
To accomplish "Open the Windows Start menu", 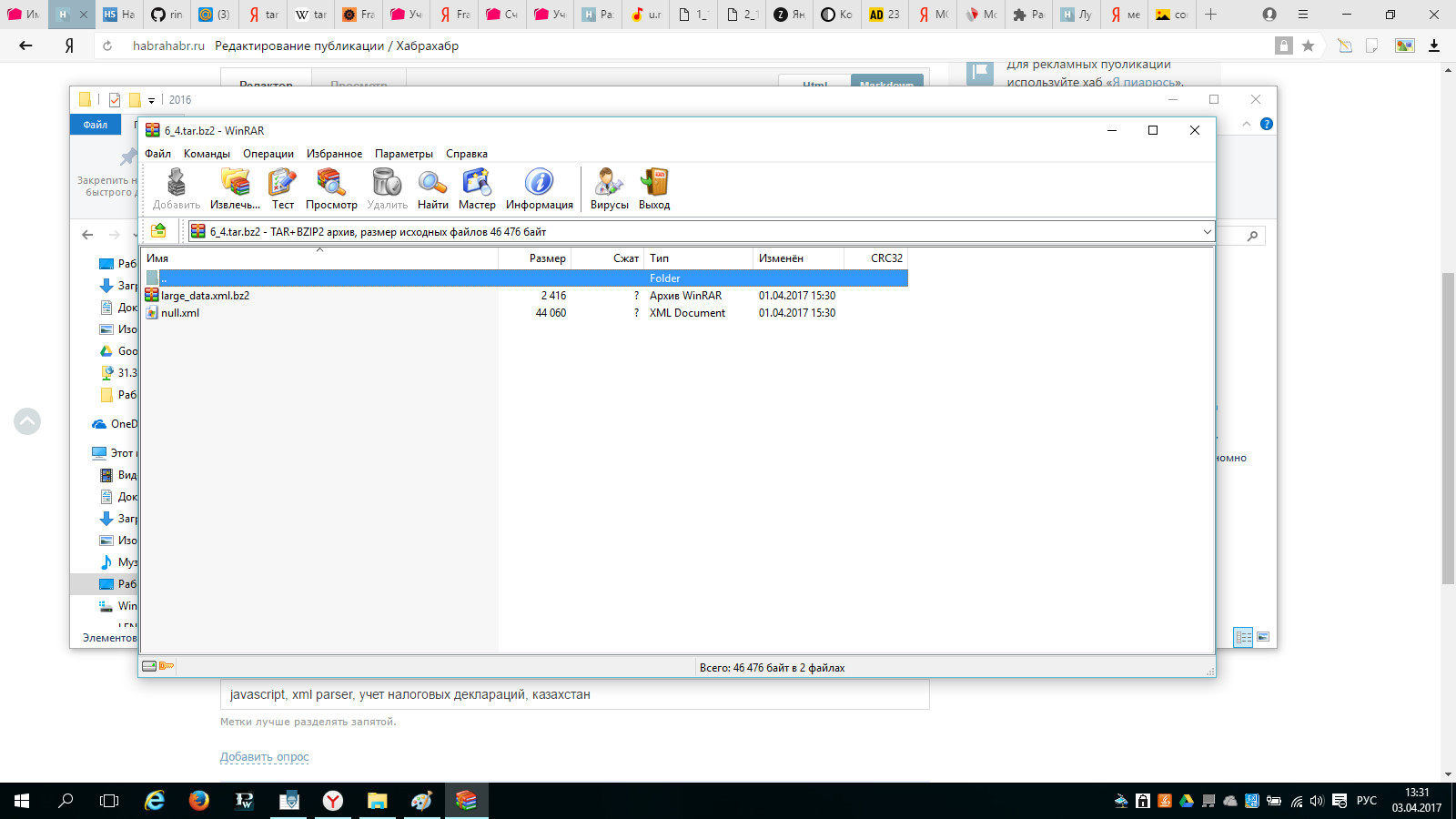I will click(x=22, y=801).
